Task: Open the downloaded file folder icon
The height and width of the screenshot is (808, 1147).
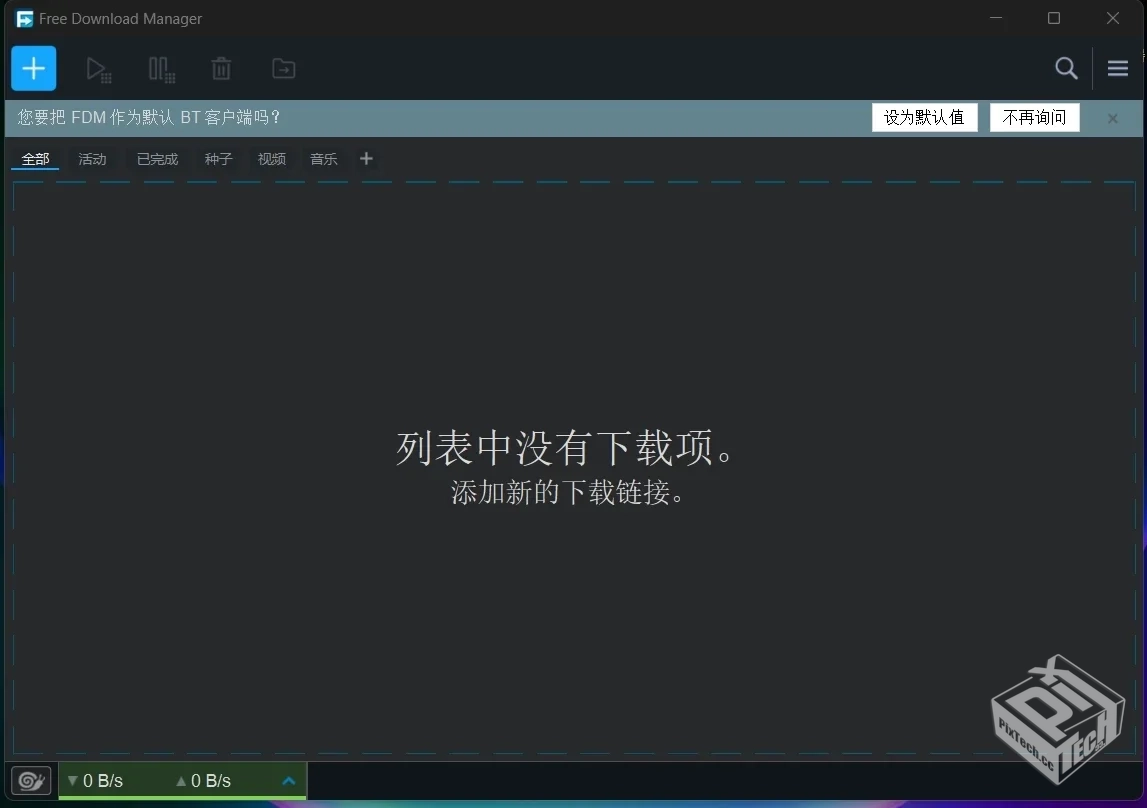Action: click(x=283, y=69)
